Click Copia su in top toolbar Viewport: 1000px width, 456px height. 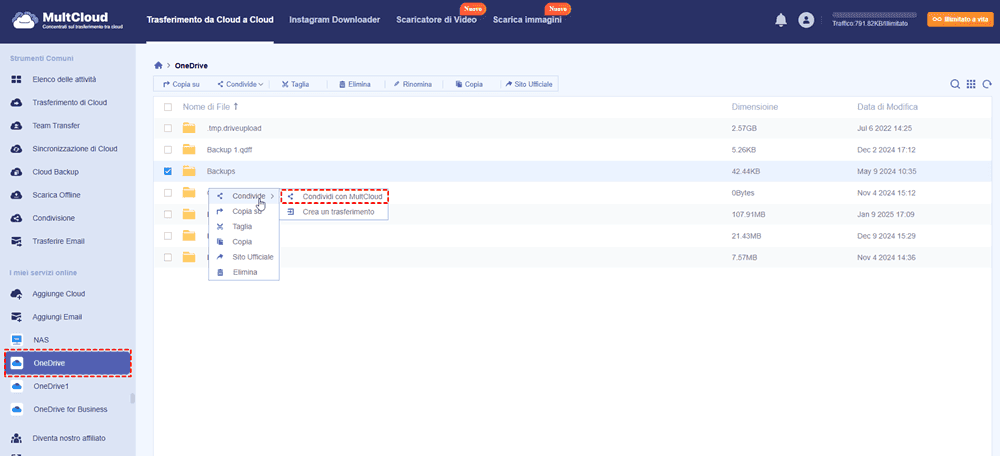181,84
